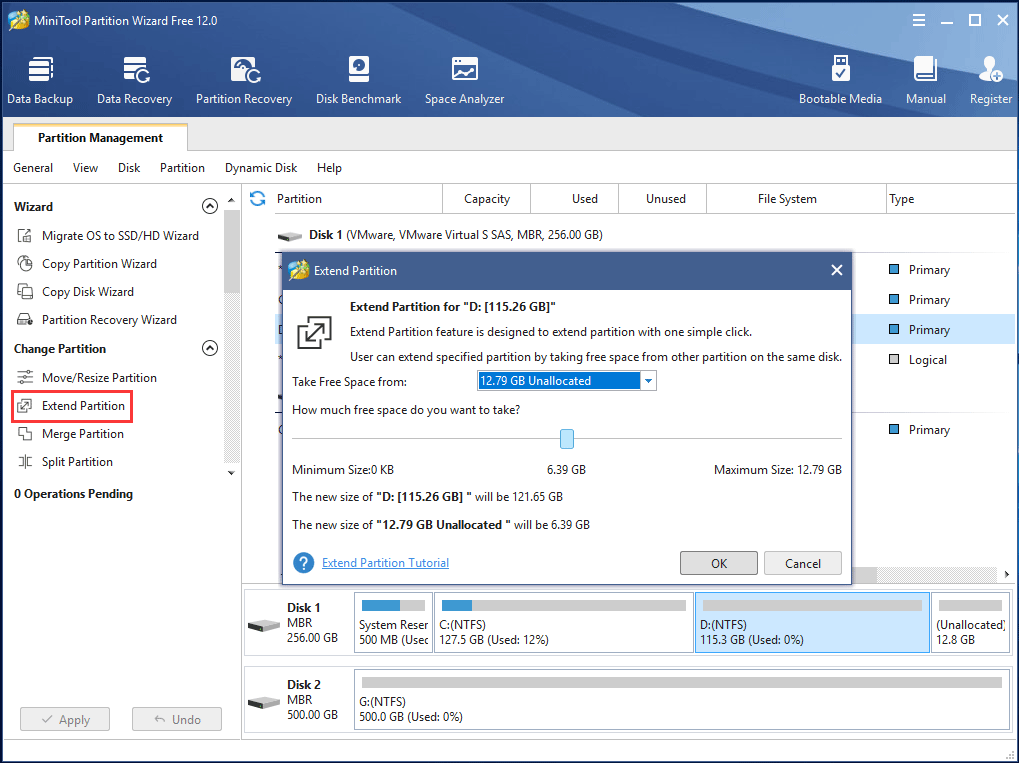Click the Undo button

[x=177, y=719]
